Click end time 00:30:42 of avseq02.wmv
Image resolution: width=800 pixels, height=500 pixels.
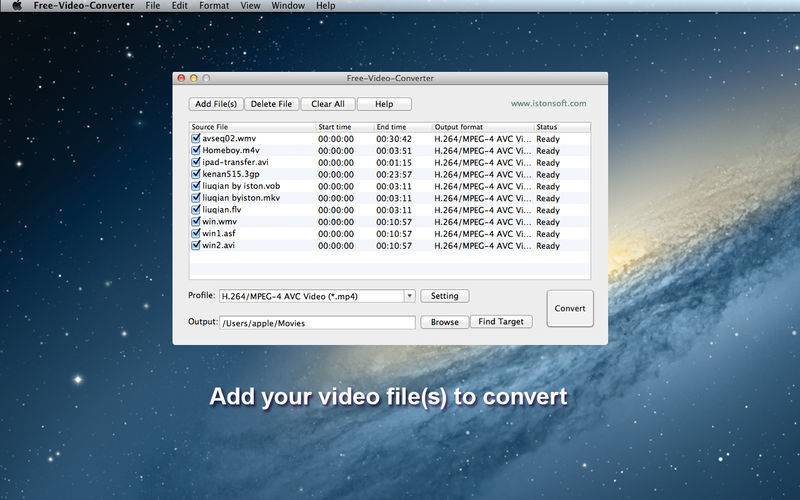pos(394,139)
